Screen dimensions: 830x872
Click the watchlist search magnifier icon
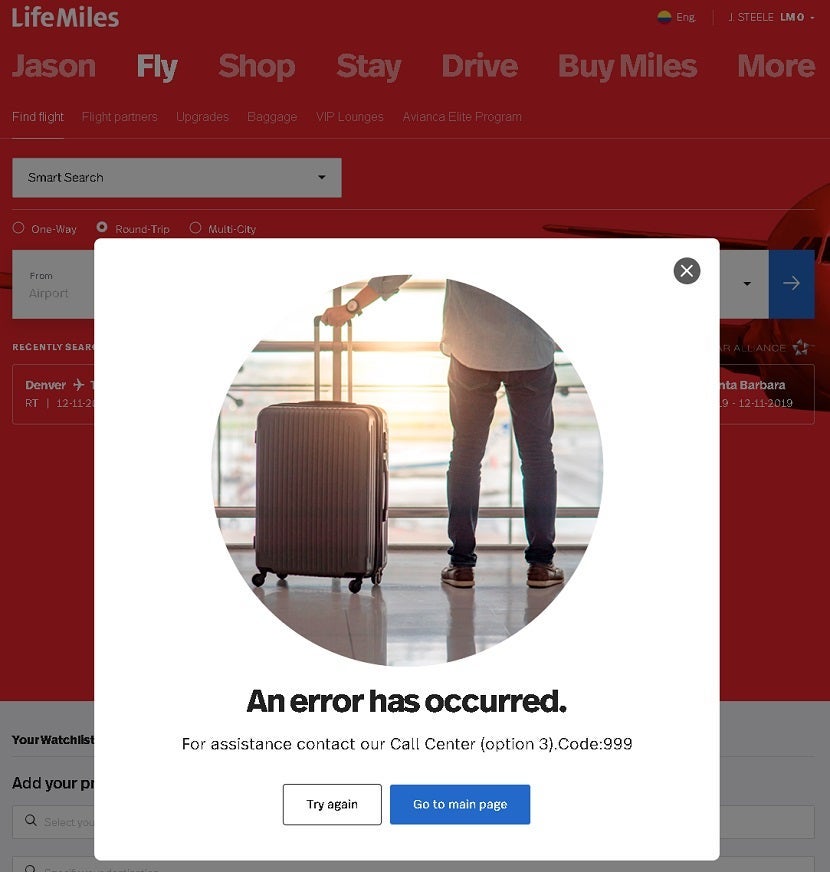pos(31,820)
